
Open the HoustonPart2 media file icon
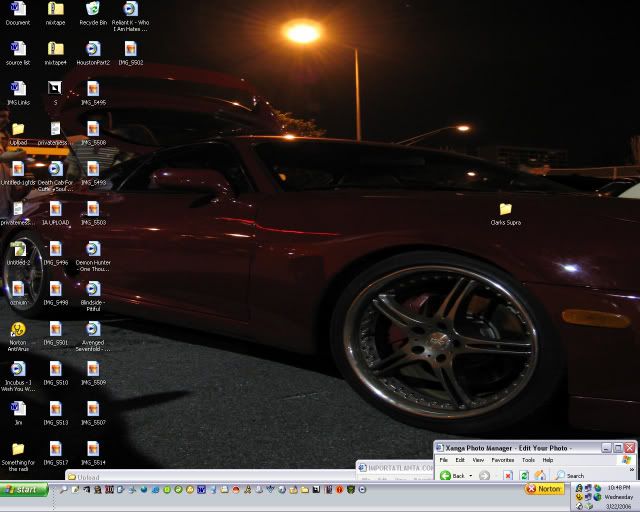click(93, 48)
